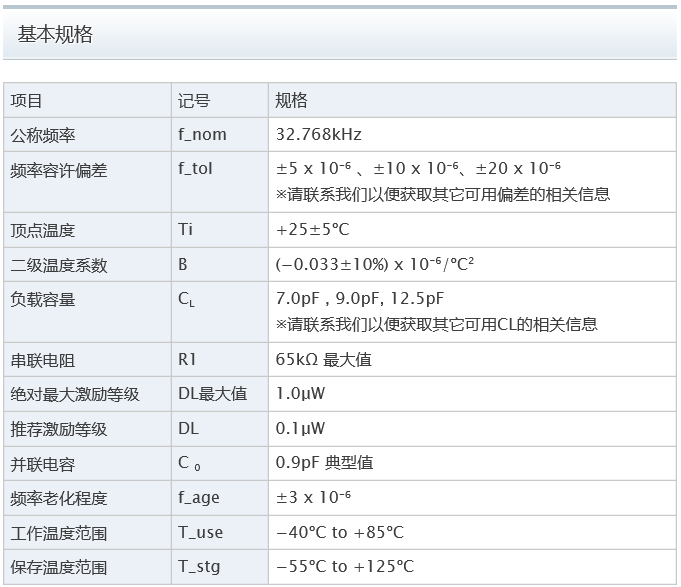Click the −40°C to +85°C range

click(x=339, y=533)
